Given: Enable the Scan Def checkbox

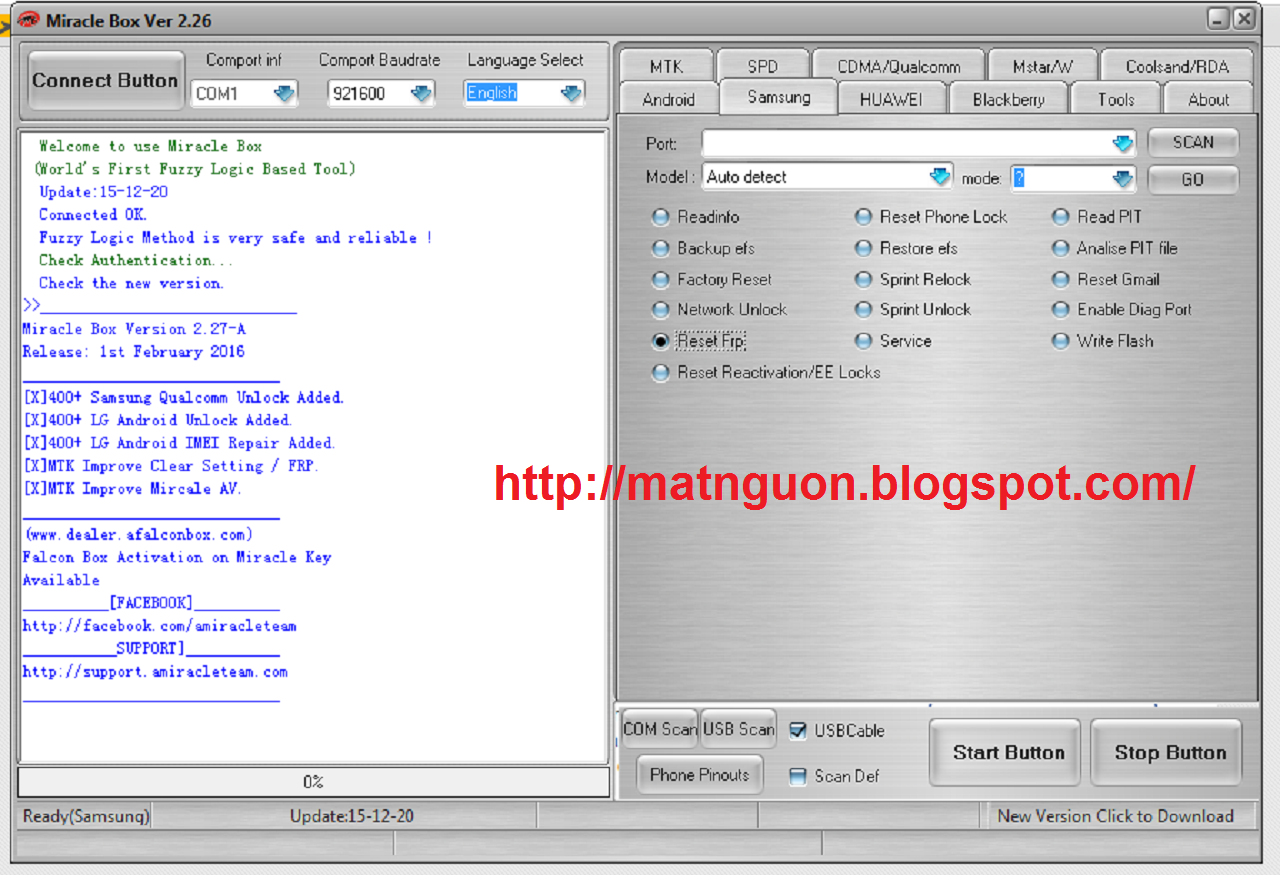Looking at the screenshot, I should tap(797, 776).
